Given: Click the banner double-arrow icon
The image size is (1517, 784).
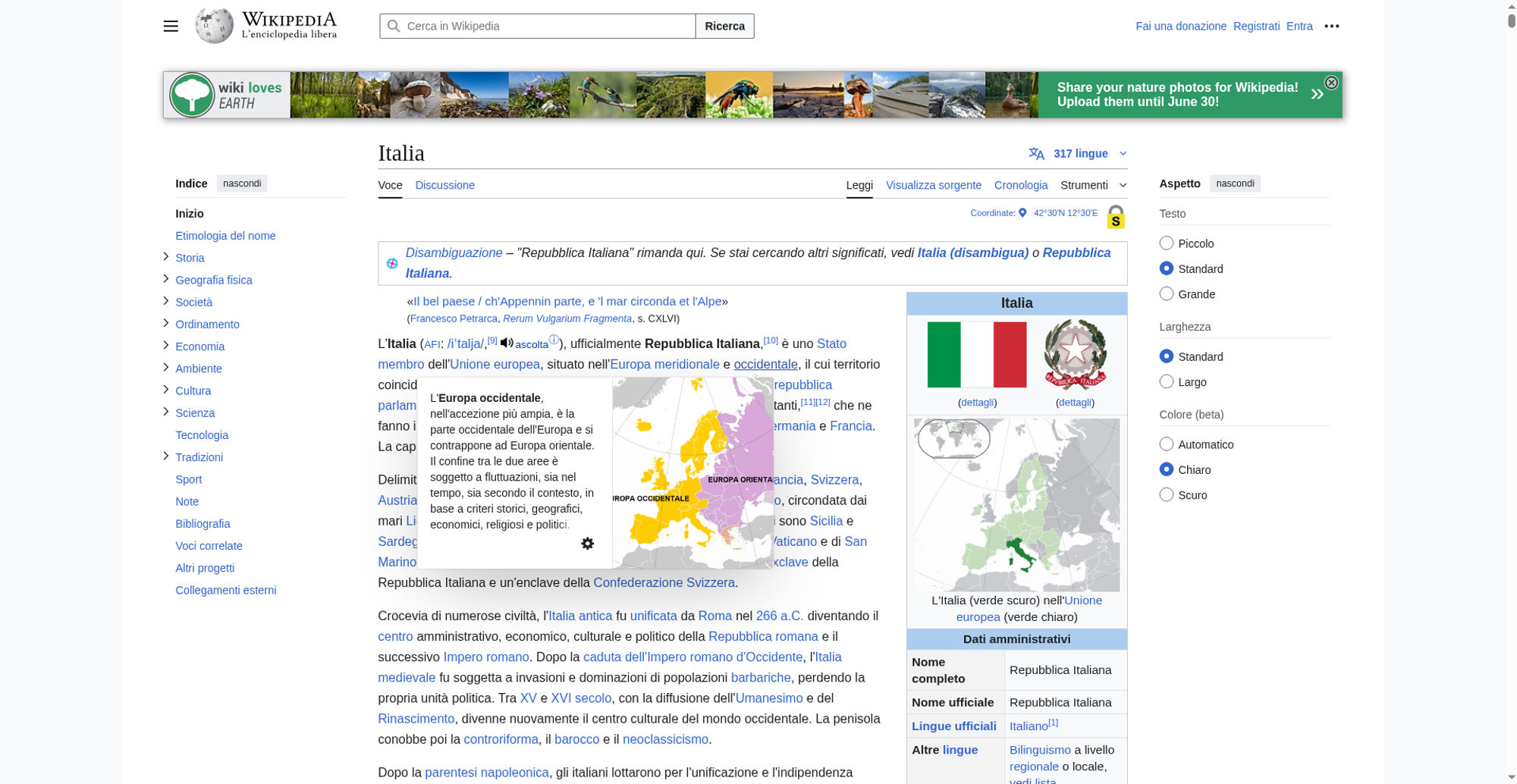Looking at the screenshot, I should coord(1317,94).
